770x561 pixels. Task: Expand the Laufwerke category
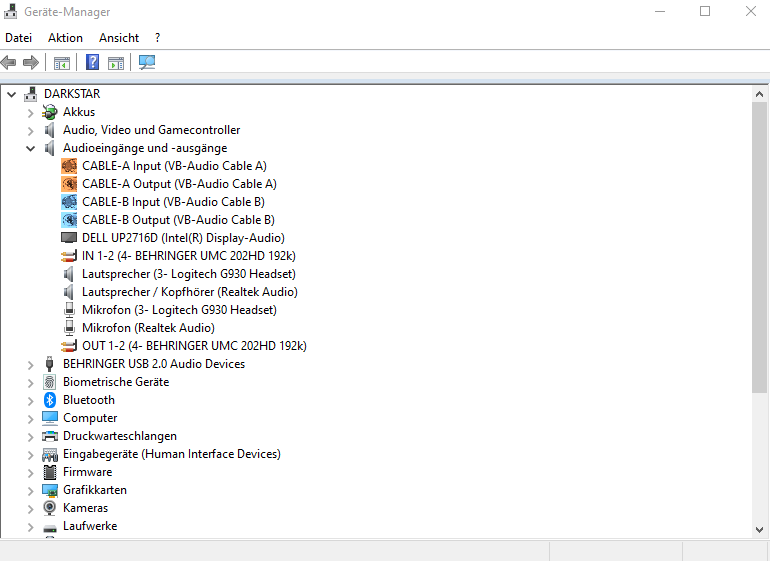pyautogui.click(x=30, y=527)
